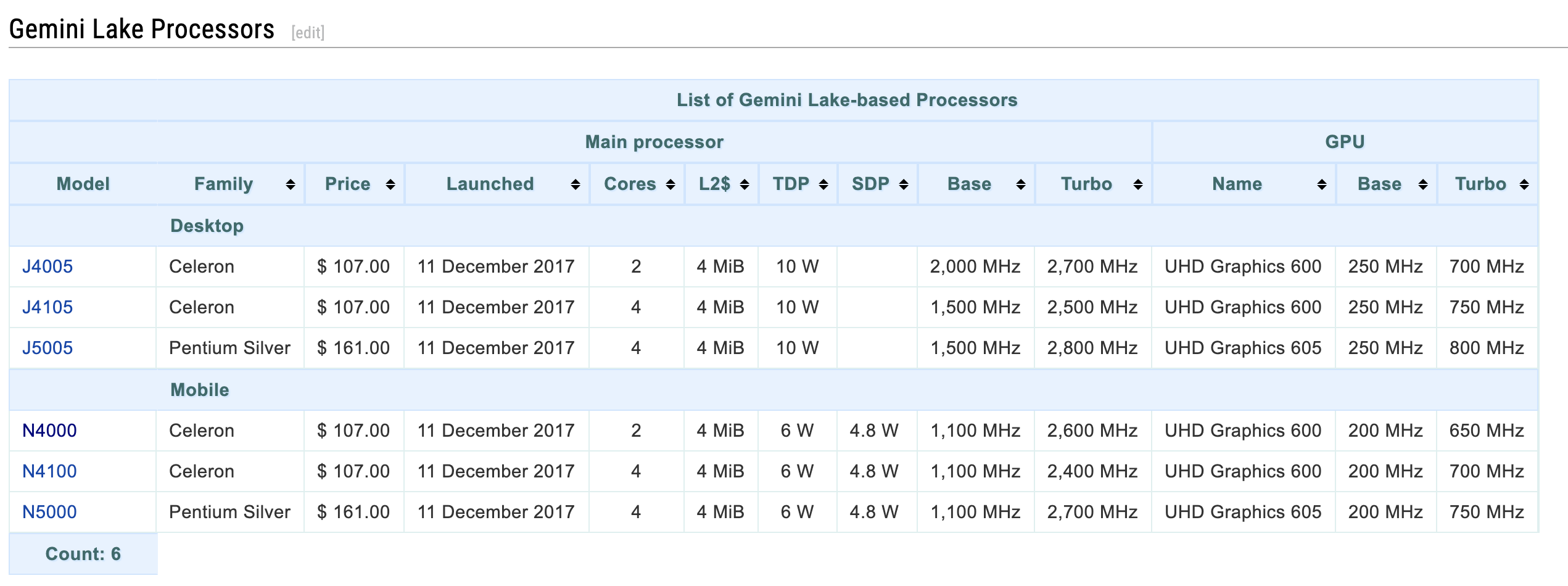Screen dimensions: 1568x586
Task: Click "Pentium Silver" in the J5005 row
Action: click(x=229, y=348)
